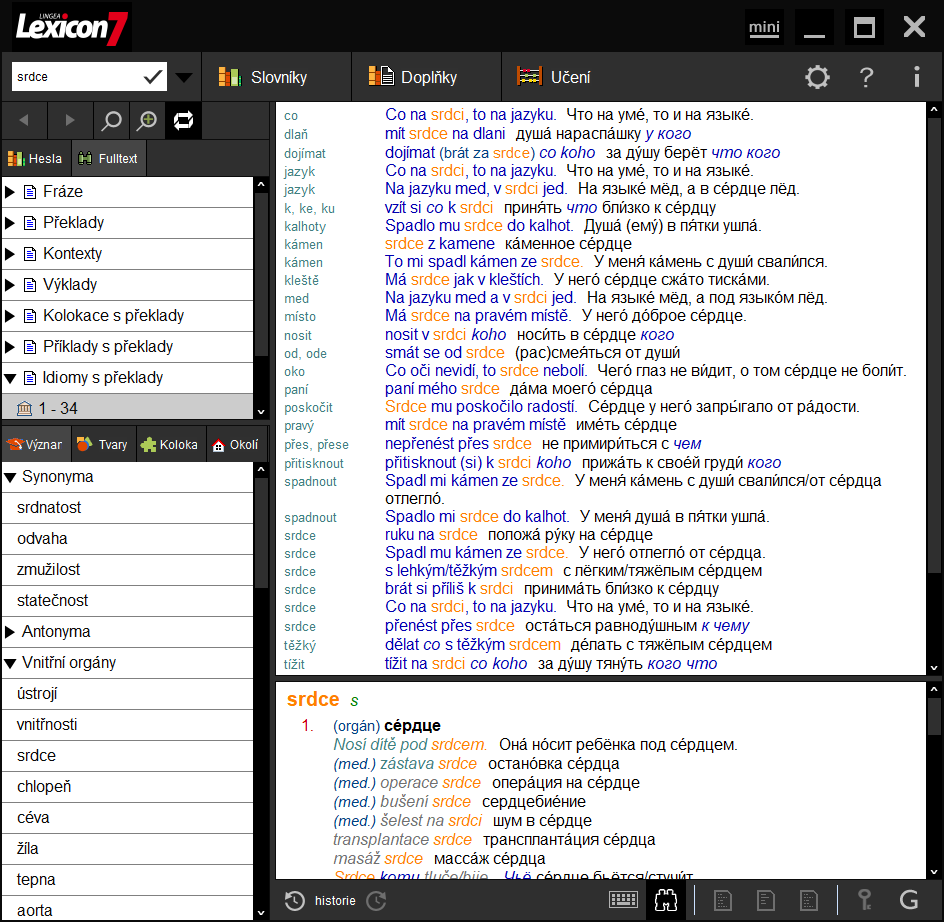
Task: Open related word aorta
Action: click(x=128, y=909)
